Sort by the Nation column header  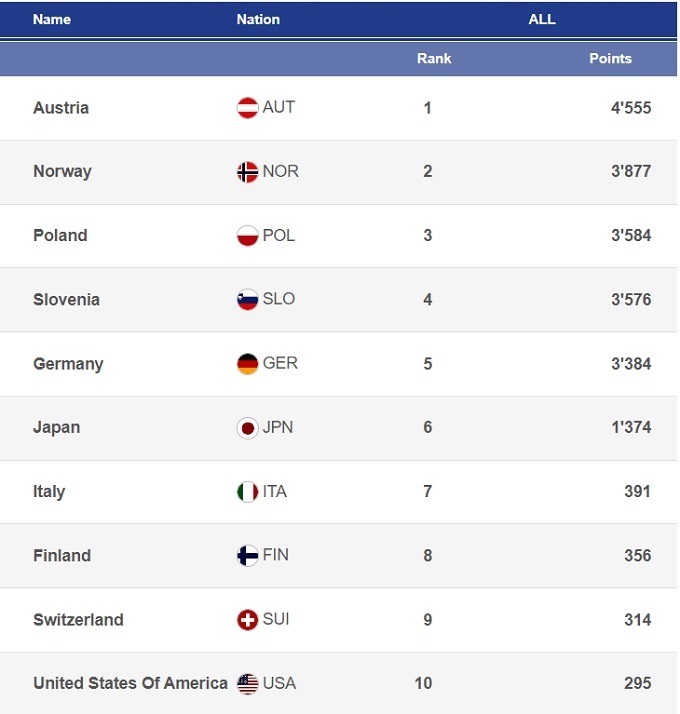point(258,19)
